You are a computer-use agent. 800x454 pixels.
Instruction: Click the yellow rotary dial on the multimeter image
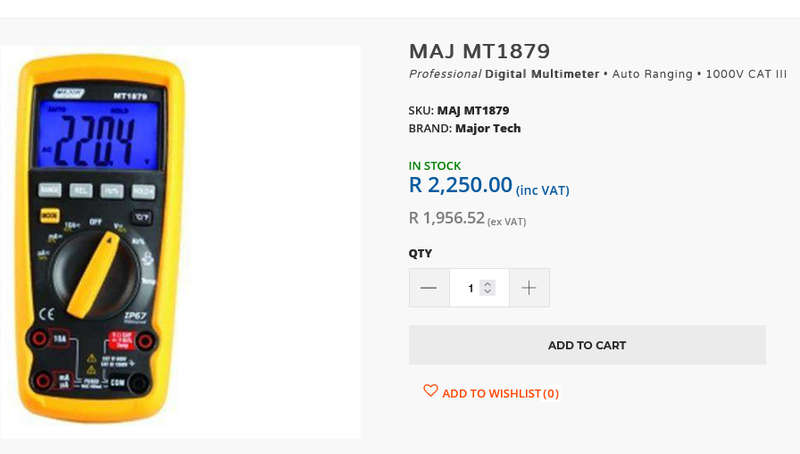pyautogui.click(x=95, y=274)
